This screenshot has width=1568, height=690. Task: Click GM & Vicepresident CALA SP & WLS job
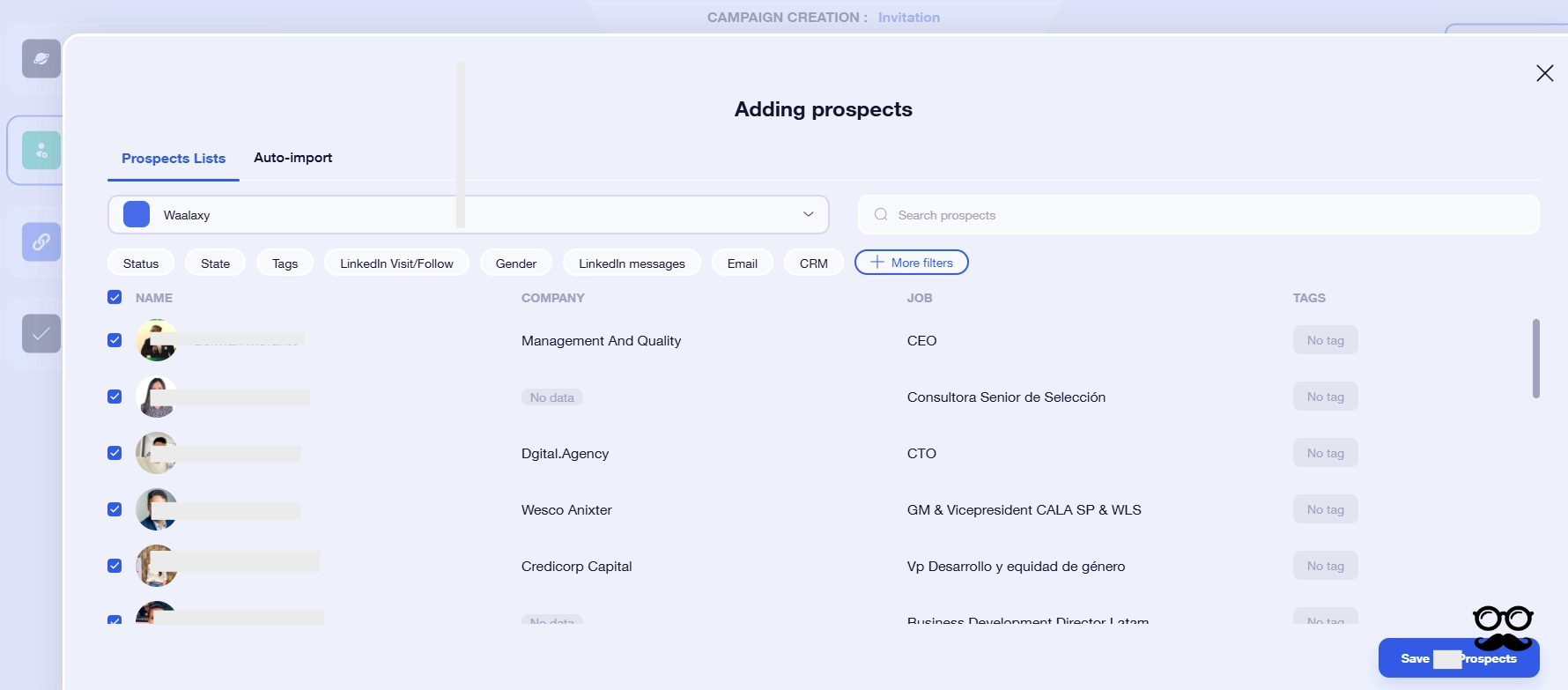tap(1024, 510)
